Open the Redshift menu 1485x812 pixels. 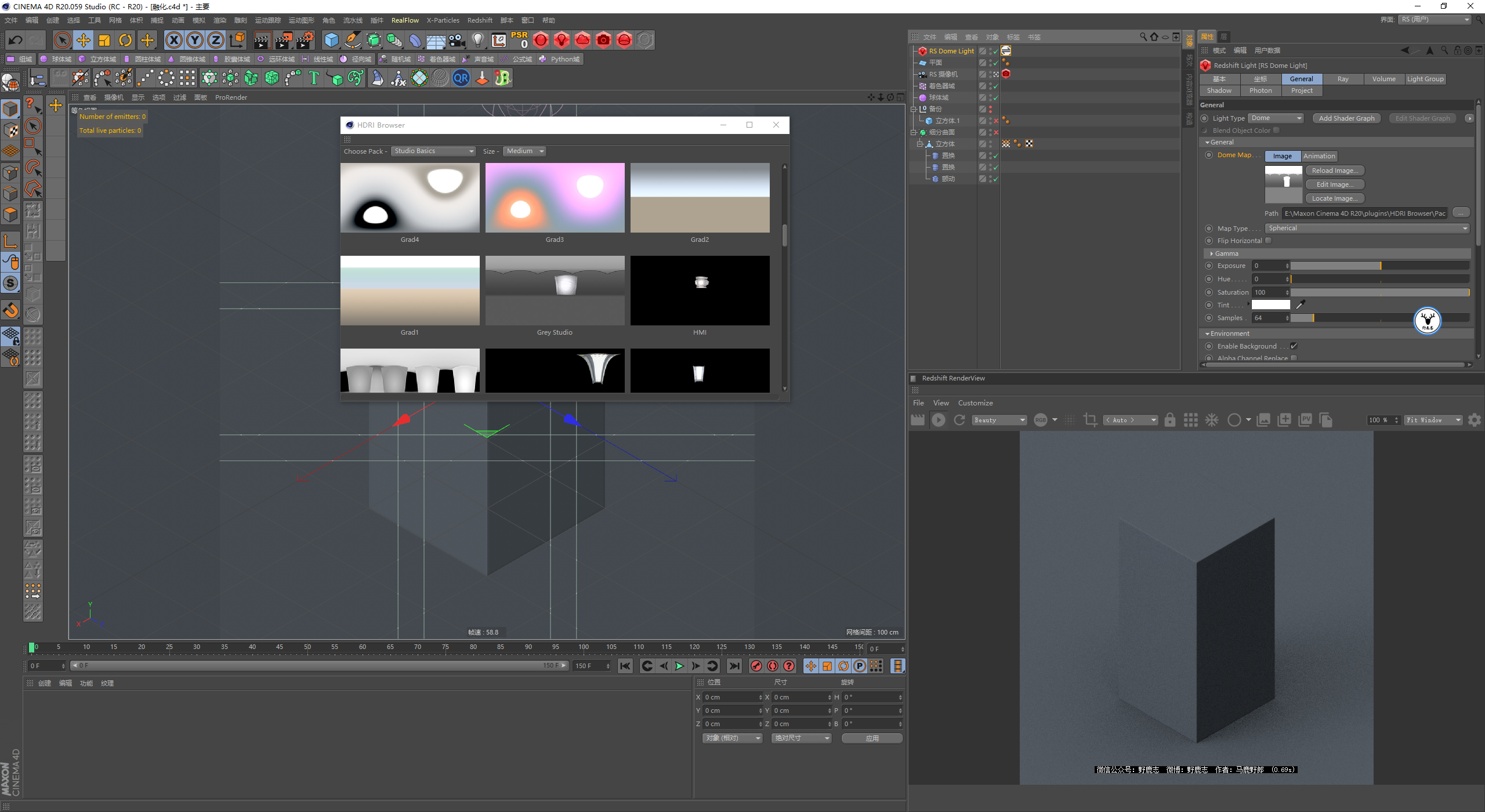pos(479,20)
